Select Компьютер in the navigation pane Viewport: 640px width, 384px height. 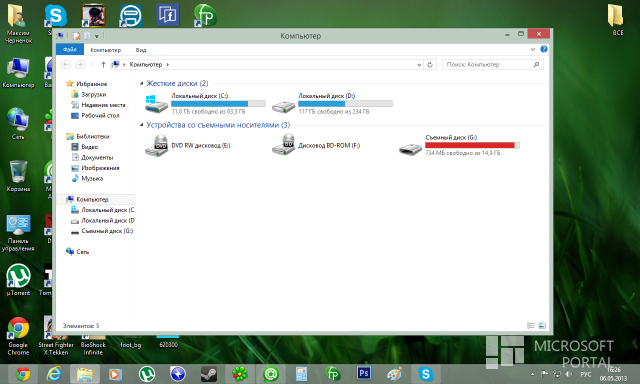[92, 199]
